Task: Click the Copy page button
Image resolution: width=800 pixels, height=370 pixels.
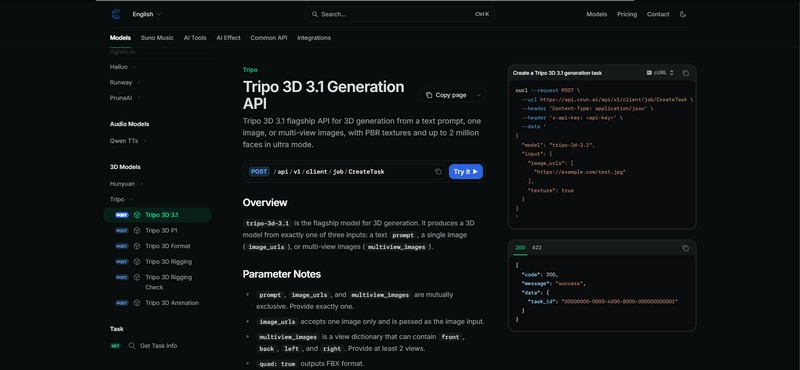Action: click(446, 95)
